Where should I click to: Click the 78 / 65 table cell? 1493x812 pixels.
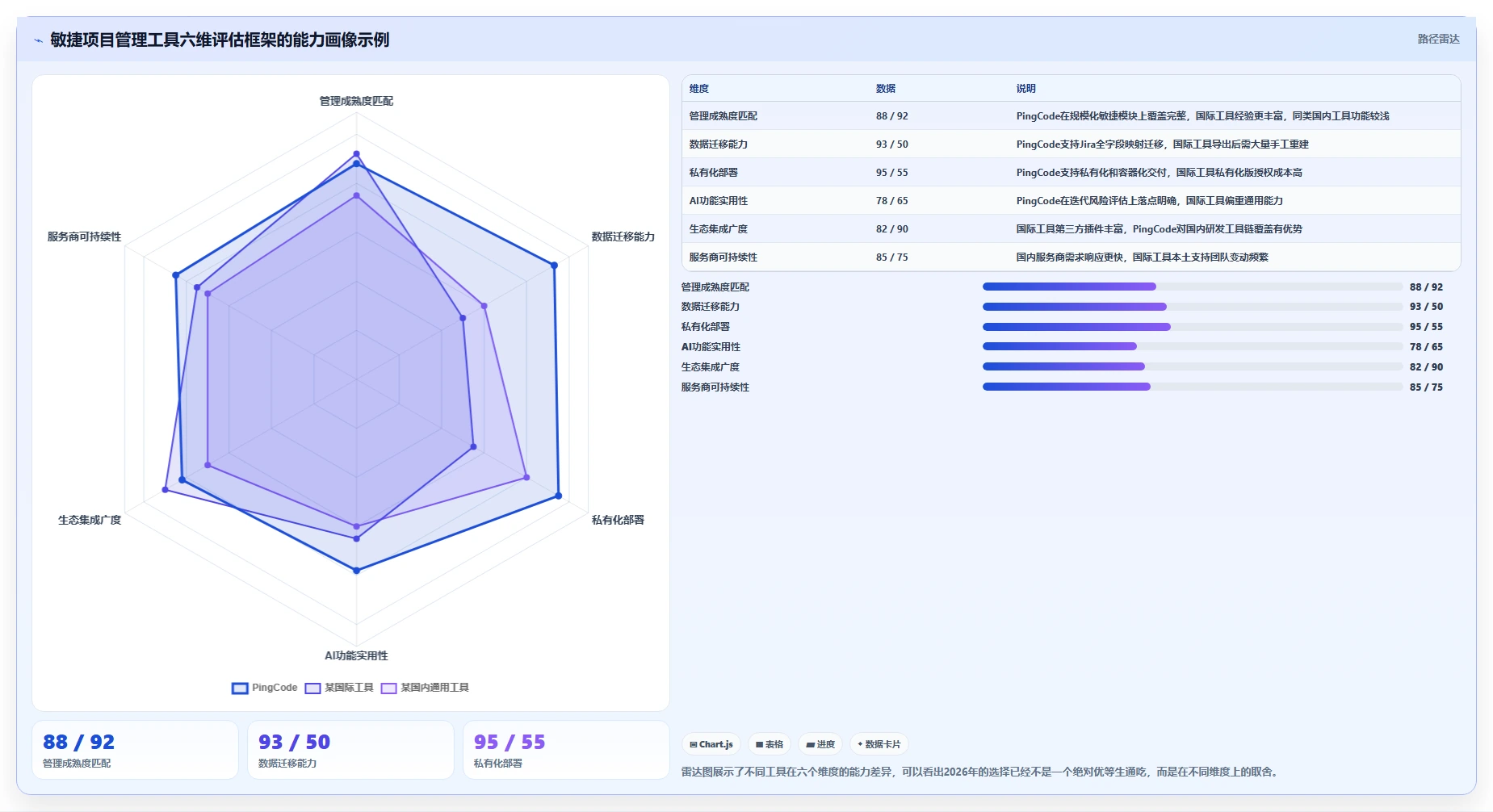click(x=891, y=201)
